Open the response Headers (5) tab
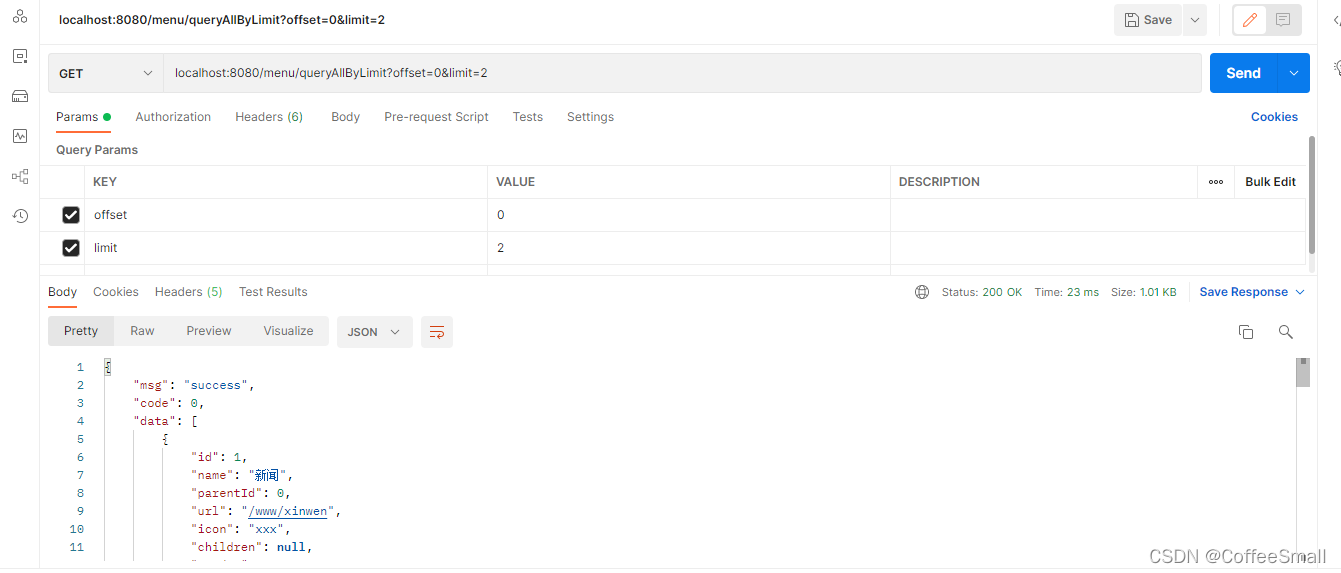The height and width of the screenshot is (573, 1341). click(189, 292)
